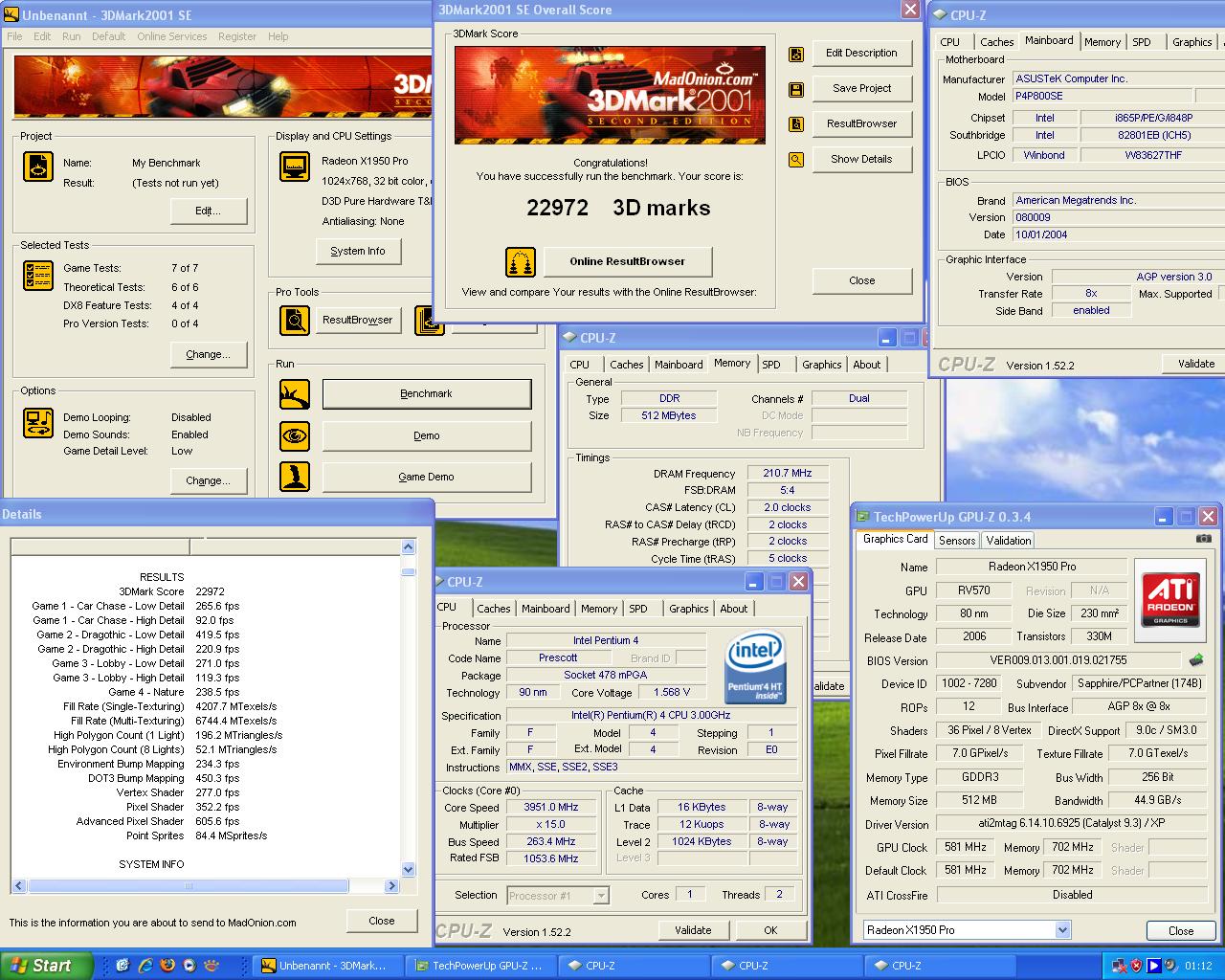Click the Game Demo button
This screenshot has width=1225, height=980.
(x=427, y=477)
